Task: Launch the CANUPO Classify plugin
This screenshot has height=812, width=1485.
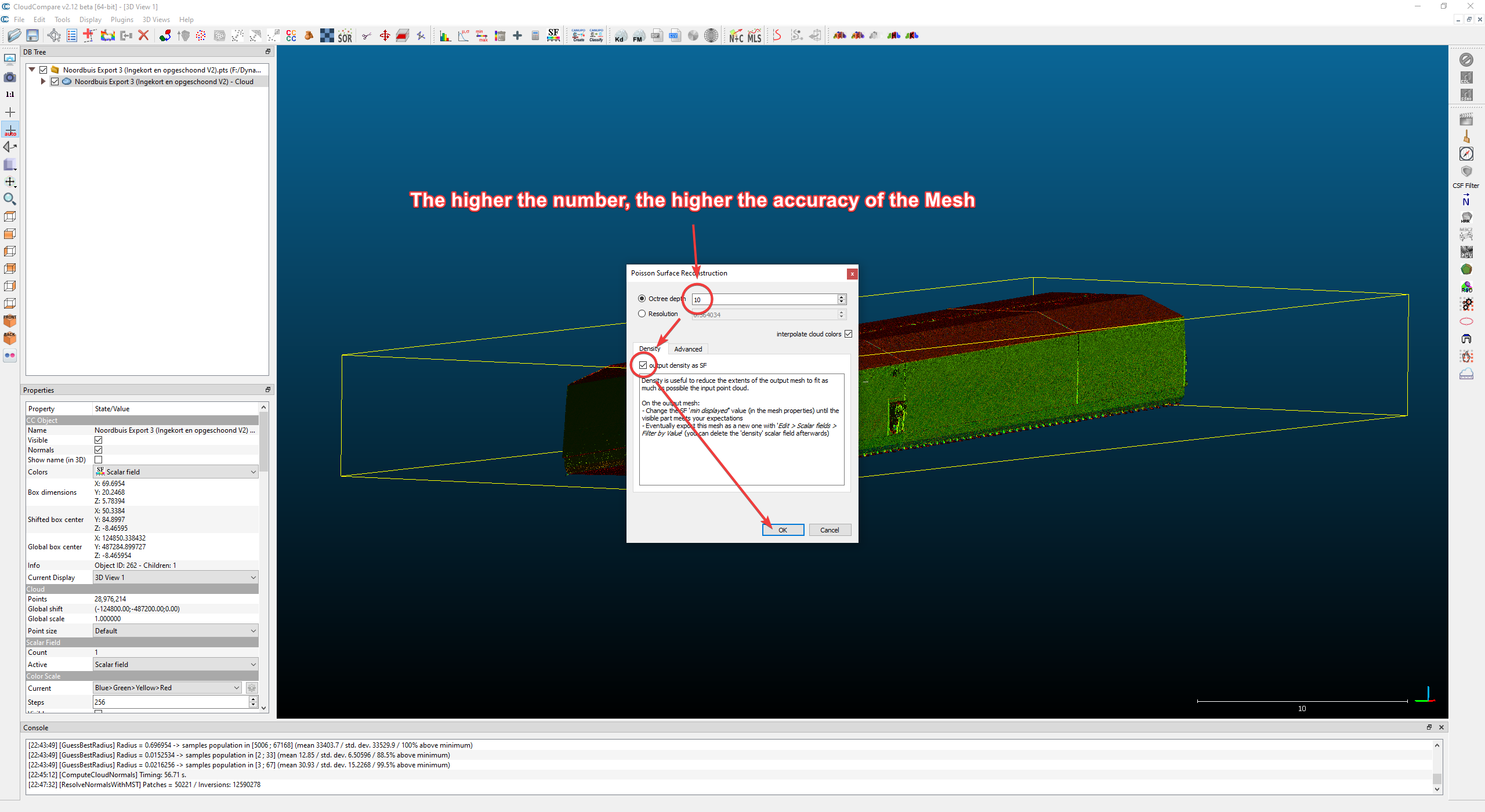Action: (x=596, y=35)
